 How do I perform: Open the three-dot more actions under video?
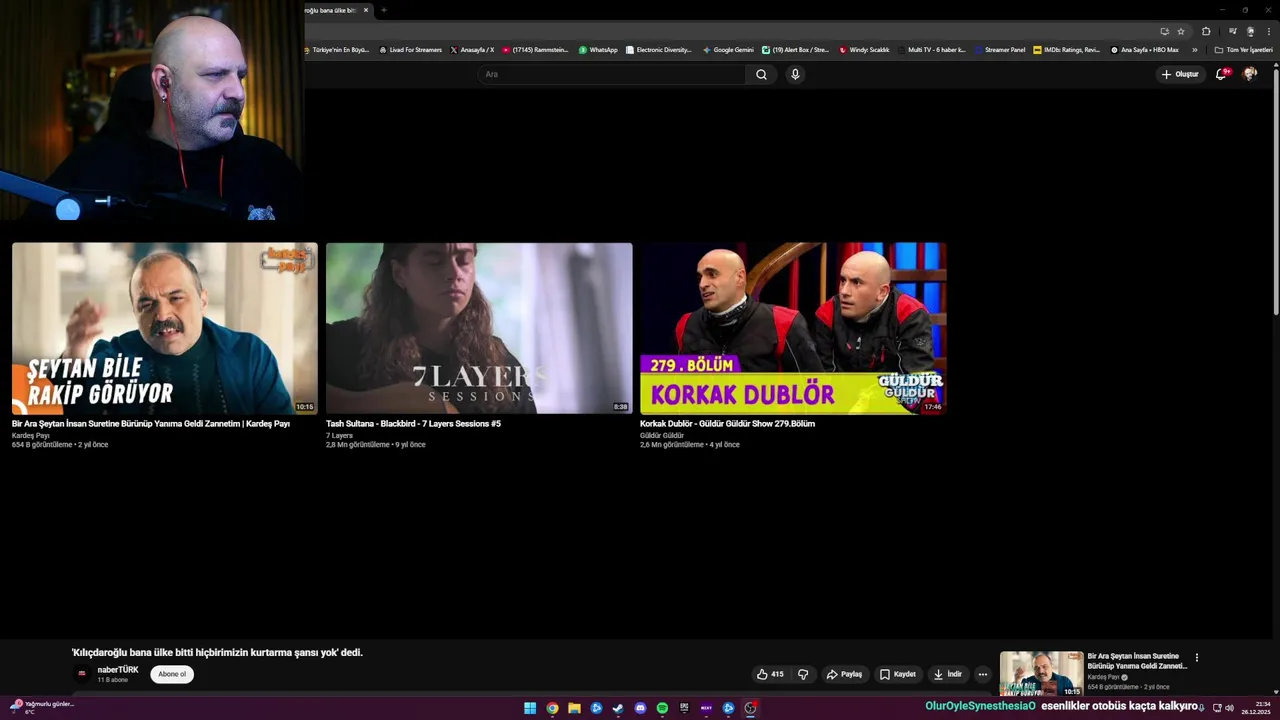[x=982, y=674]
